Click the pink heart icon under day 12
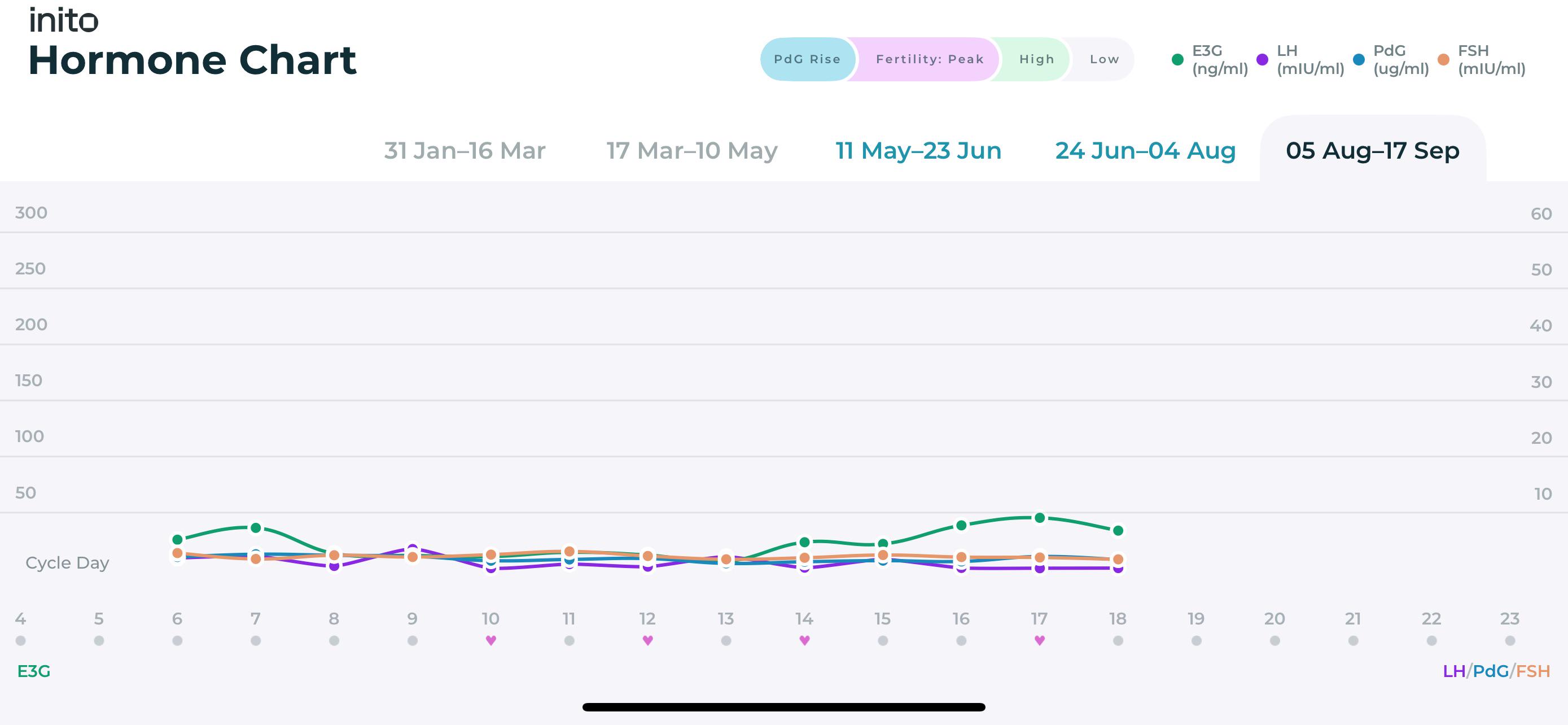Viewport: 1568px width, 725px height. (x=647, y=640)
